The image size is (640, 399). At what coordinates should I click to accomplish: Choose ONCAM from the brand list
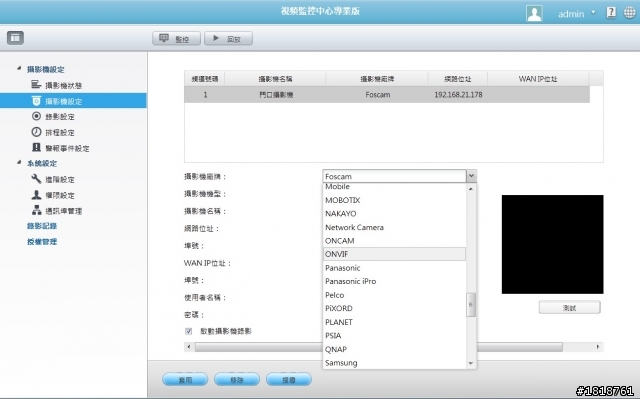(394, 241)
